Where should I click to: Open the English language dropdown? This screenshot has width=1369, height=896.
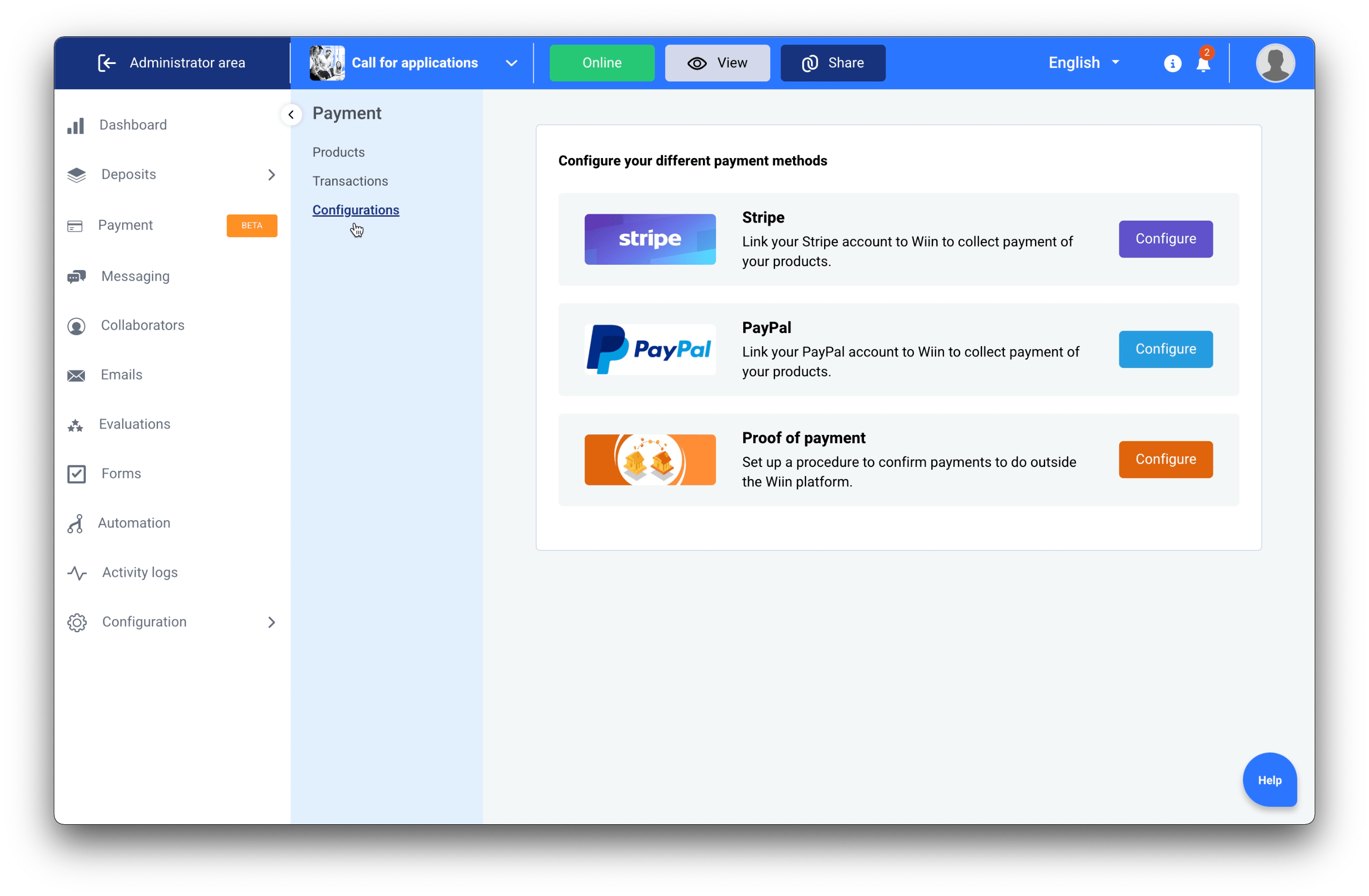[1083, 63]
